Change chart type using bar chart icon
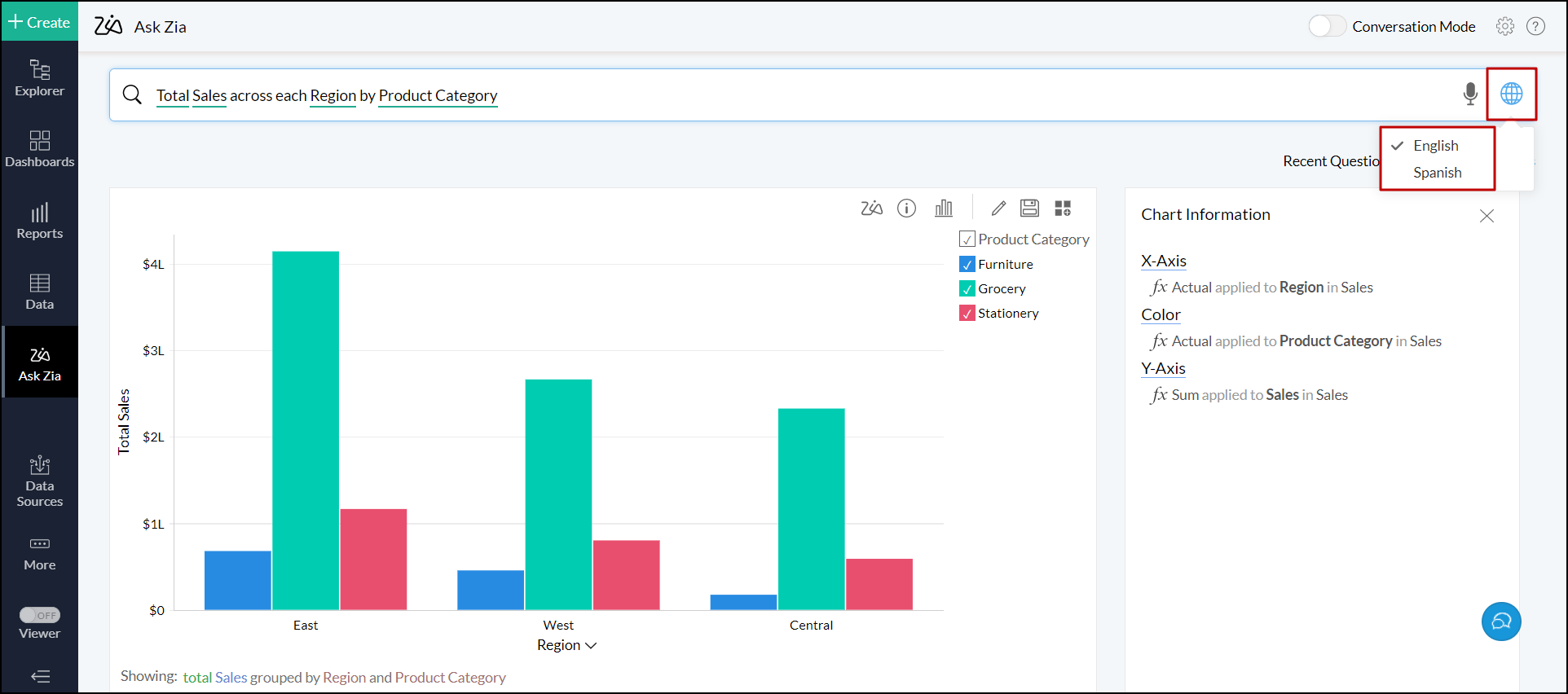1568x694 pixels. pyautogui.click(x=944, y=209)
